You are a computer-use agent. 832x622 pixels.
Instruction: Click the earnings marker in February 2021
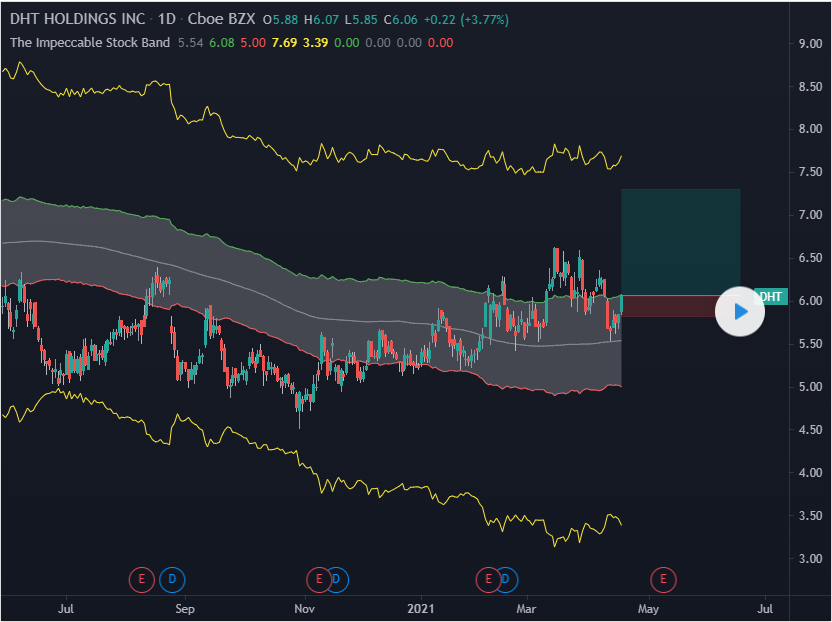coord(489,578)
